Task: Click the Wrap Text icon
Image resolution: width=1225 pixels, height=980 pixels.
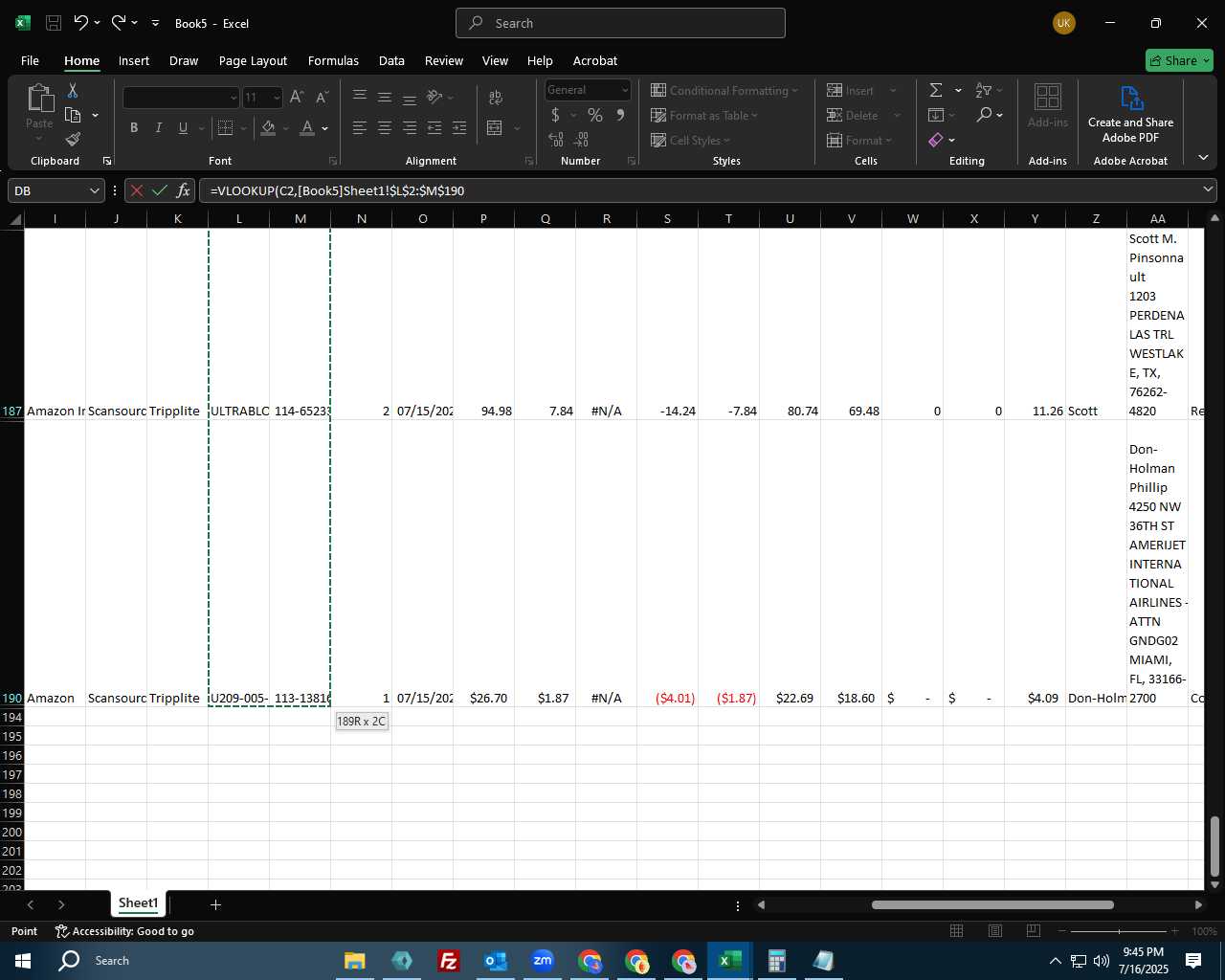Action: click(x=496, y=97)
